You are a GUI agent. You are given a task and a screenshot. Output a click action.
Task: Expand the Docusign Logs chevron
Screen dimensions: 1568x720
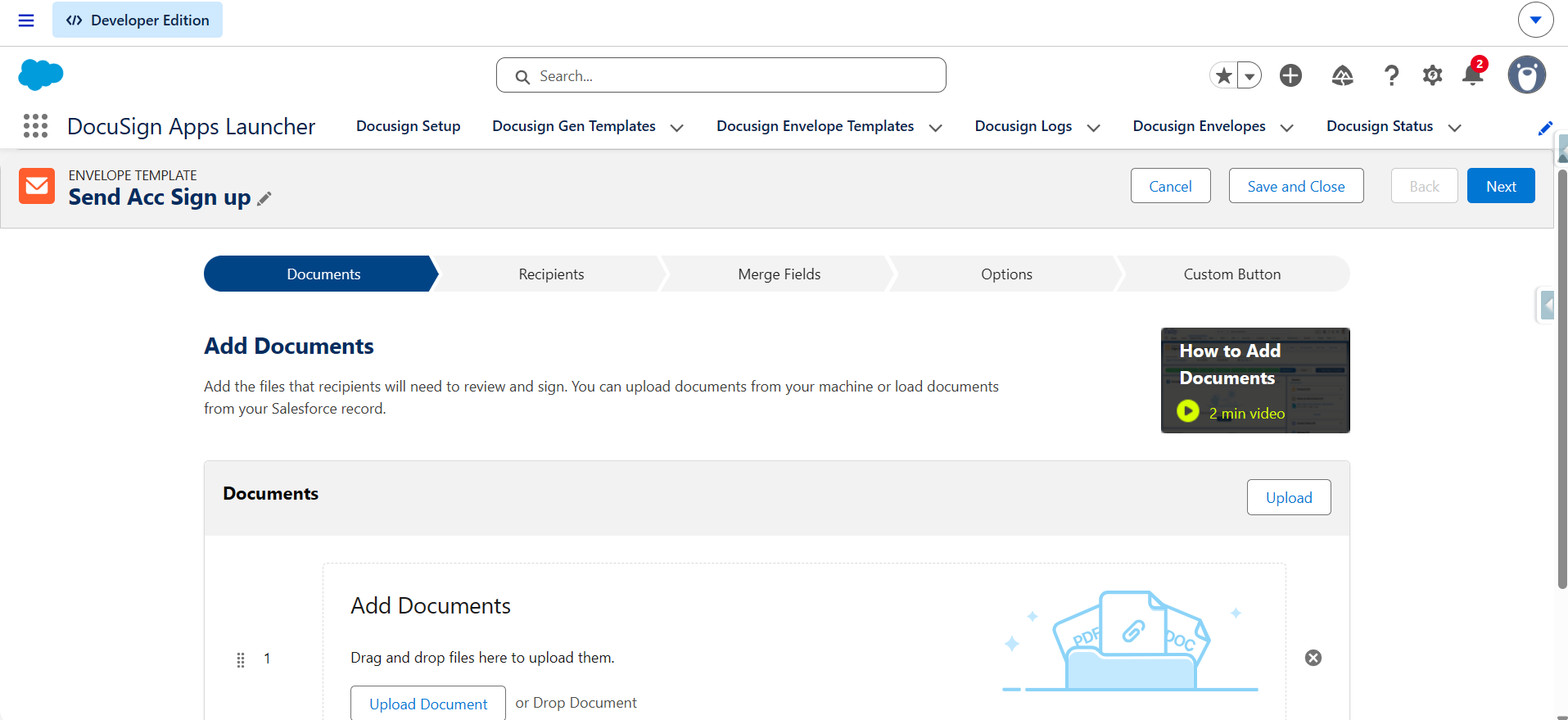(1094, 128)
